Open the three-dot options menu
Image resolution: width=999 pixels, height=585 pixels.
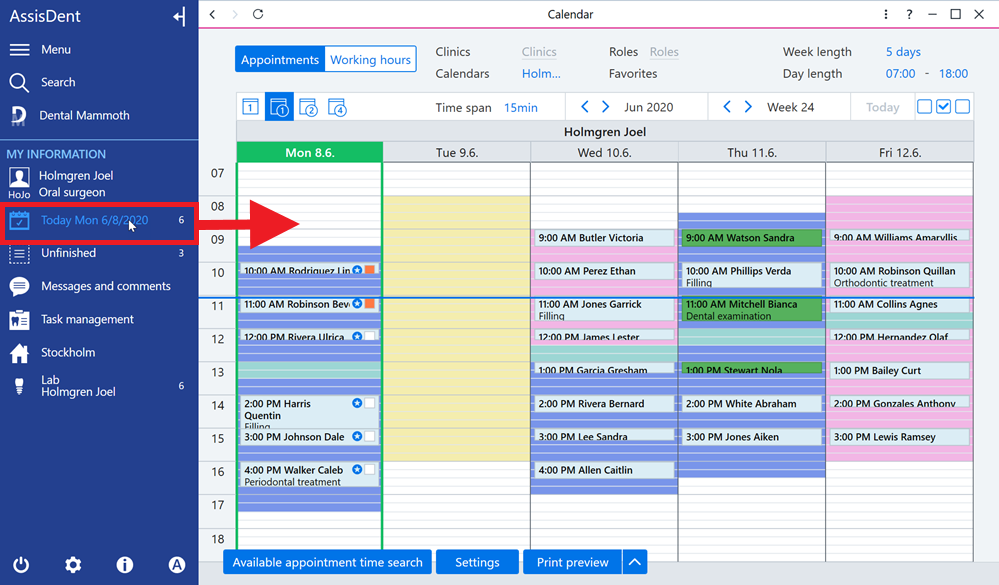(x=886, y=14)
